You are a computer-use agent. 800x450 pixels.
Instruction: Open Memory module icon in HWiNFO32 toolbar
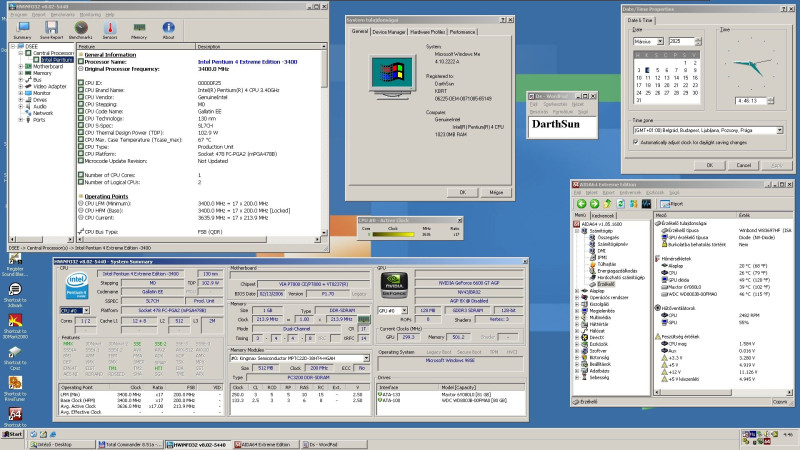pos(139,30)
